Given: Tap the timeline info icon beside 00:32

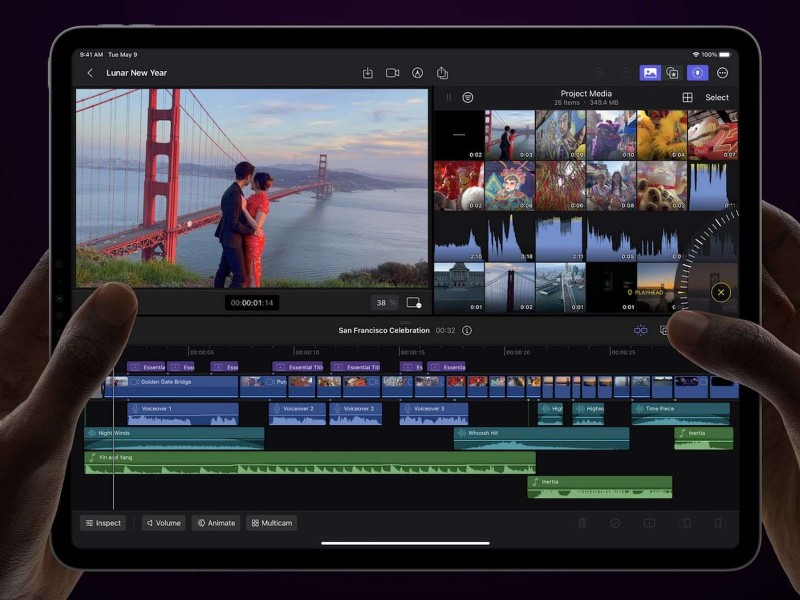Looking at the screenshot, I should click(x=466, y=330).
